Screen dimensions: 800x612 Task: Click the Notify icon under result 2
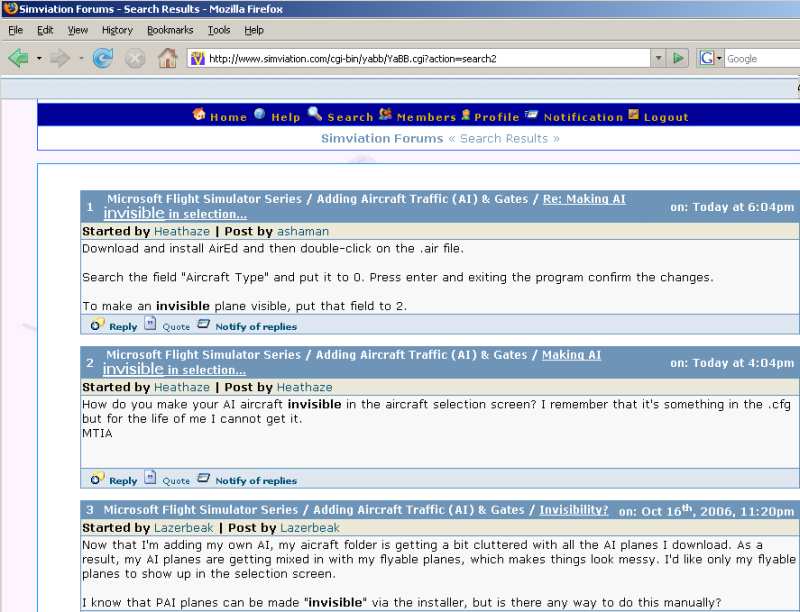click(203, 477)
